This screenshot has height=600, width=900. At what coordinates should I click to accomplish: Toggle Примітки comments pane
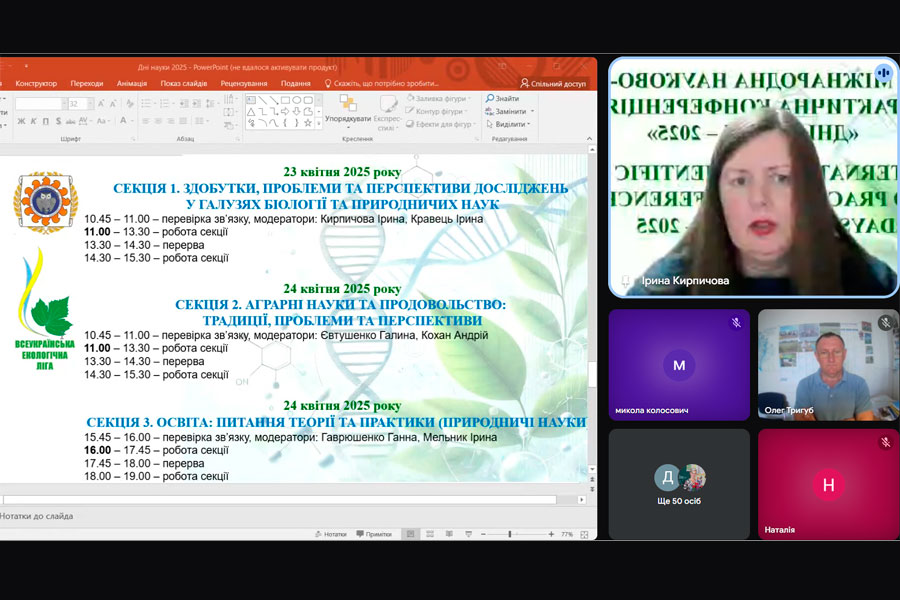372,534
